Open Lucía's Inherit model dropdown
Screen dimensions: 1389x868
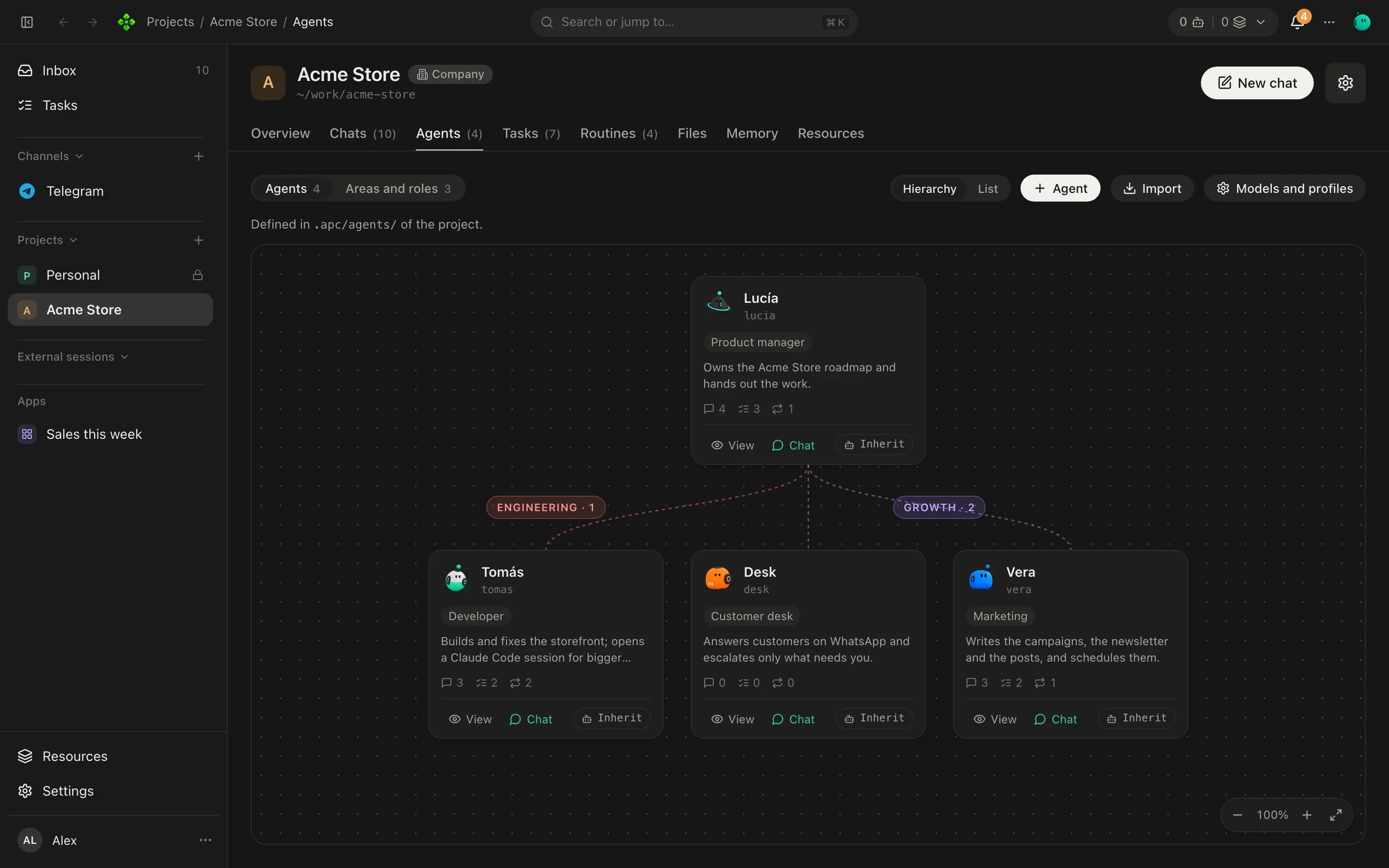874,444
